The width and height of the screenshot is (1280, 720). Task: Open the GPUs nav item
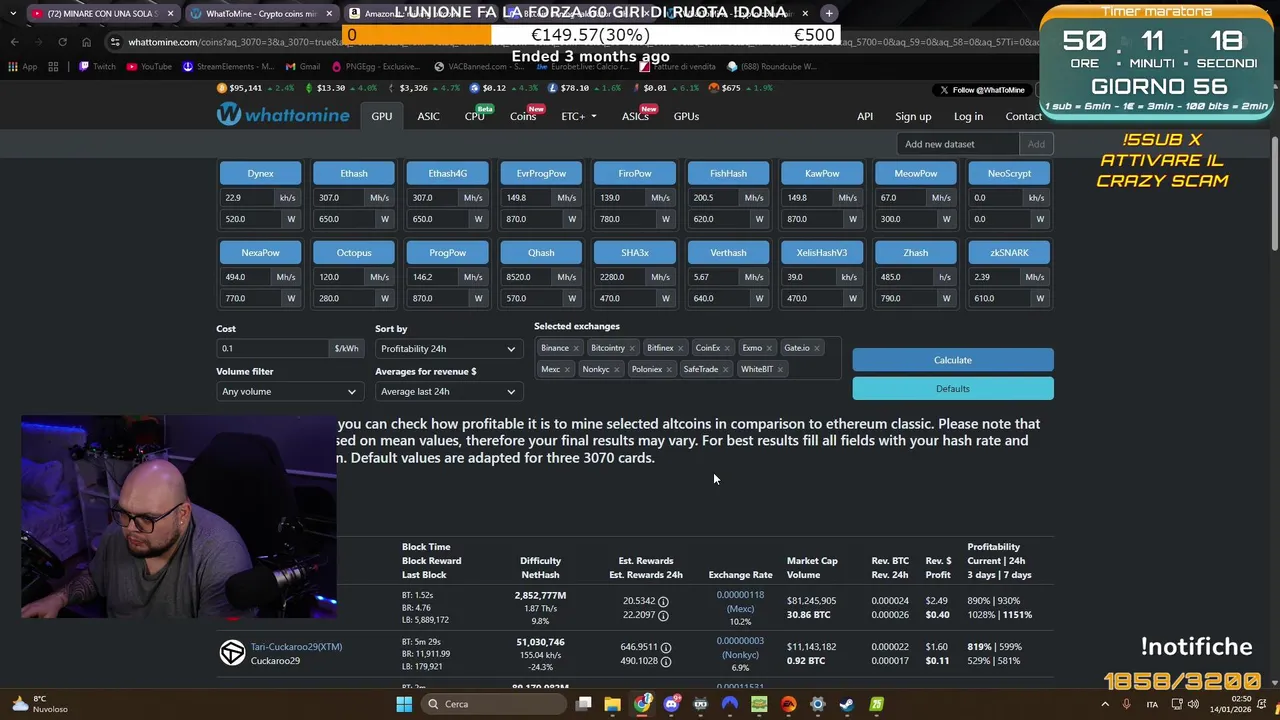686,116
